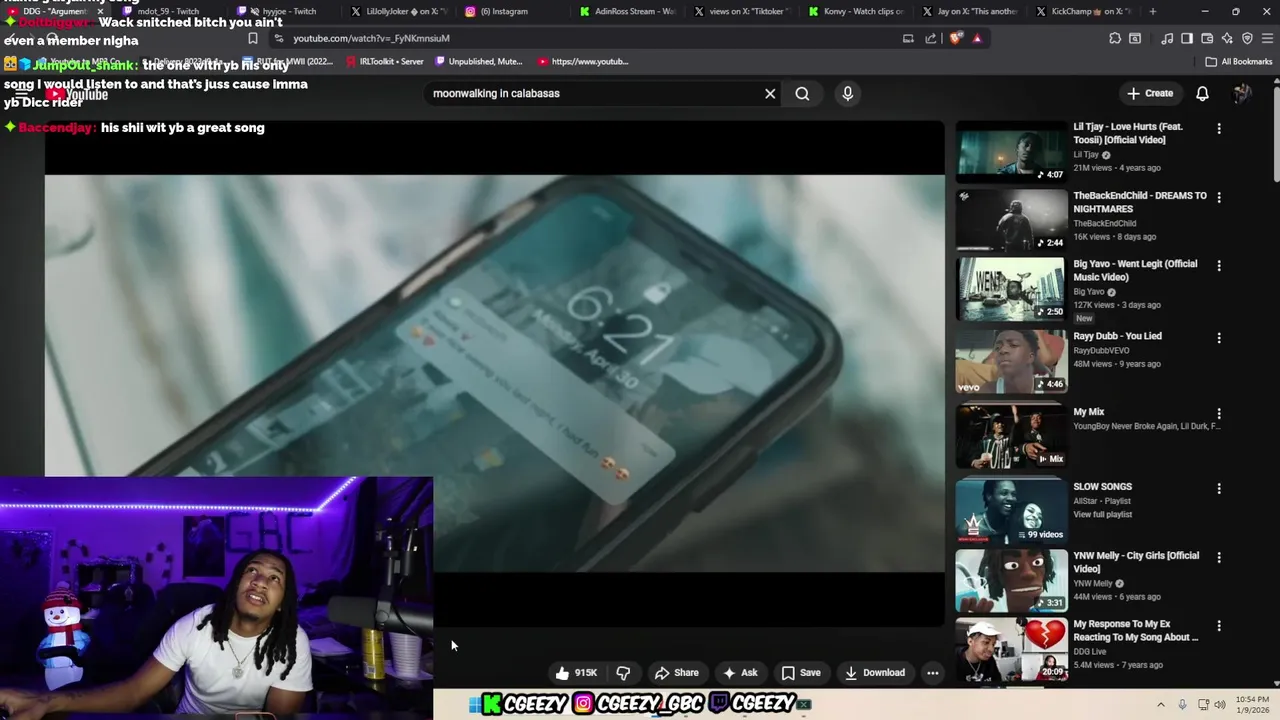Viewport: 1280px width, 720px height.
Task: Open options for SLOW SONGS playlist
Action: tap(1218, 488)
